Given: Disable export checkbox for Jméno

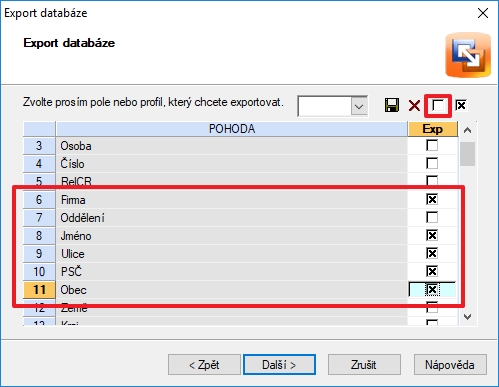Looking at the screenshot, I should 432,235.
